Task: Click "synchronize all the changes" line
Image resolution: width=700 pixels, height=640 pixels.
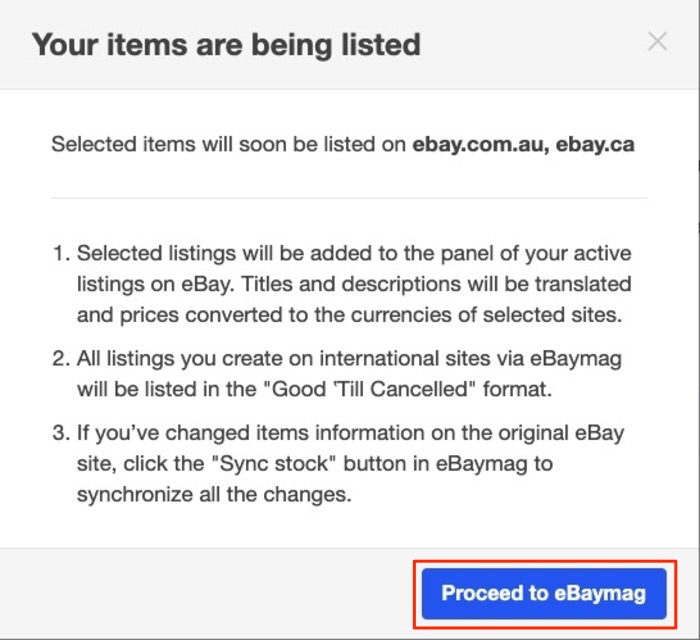Action: point(214,494)
